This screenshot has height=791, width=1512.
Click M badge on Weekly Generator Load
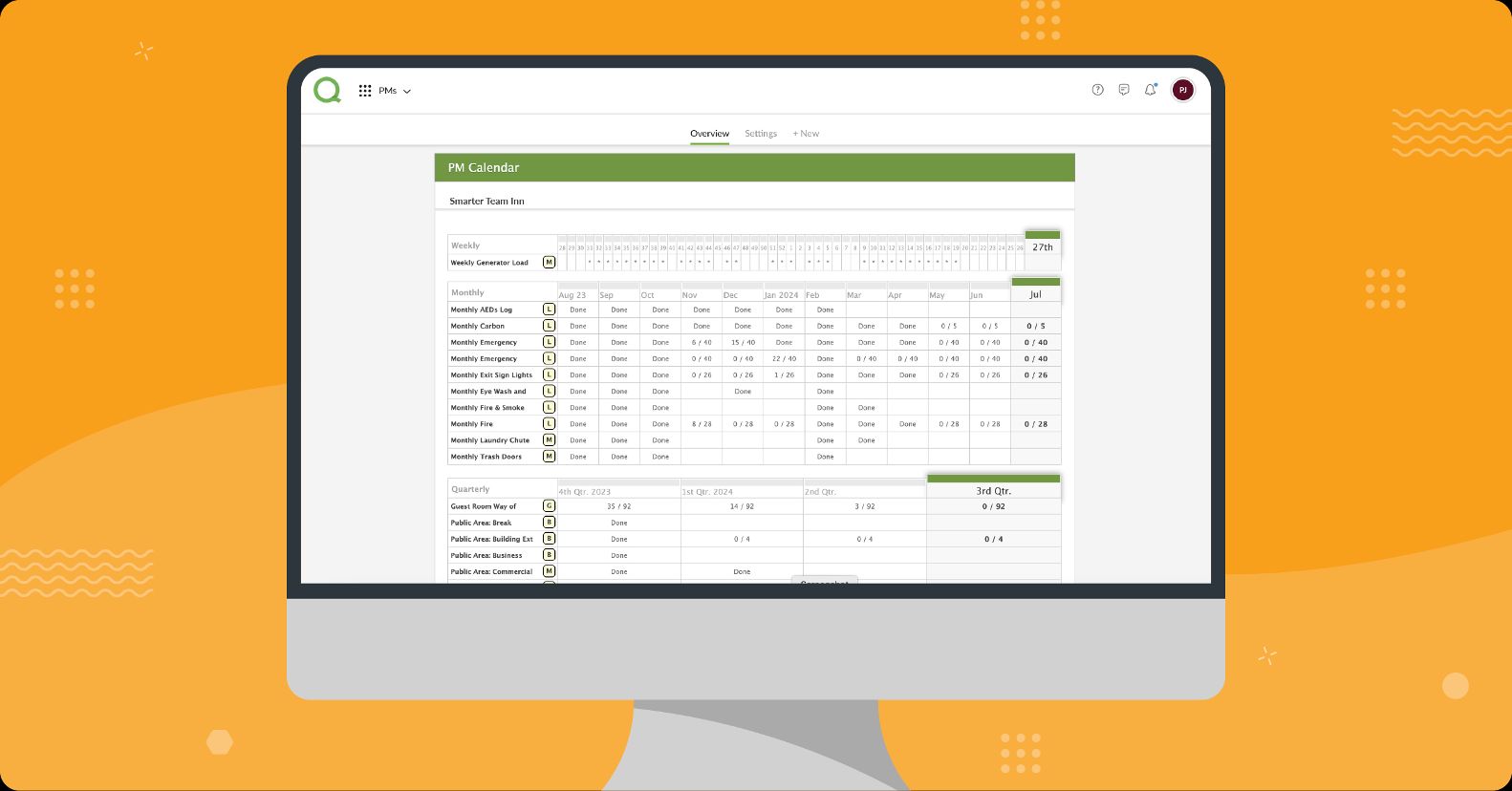(x=549, y=262)
